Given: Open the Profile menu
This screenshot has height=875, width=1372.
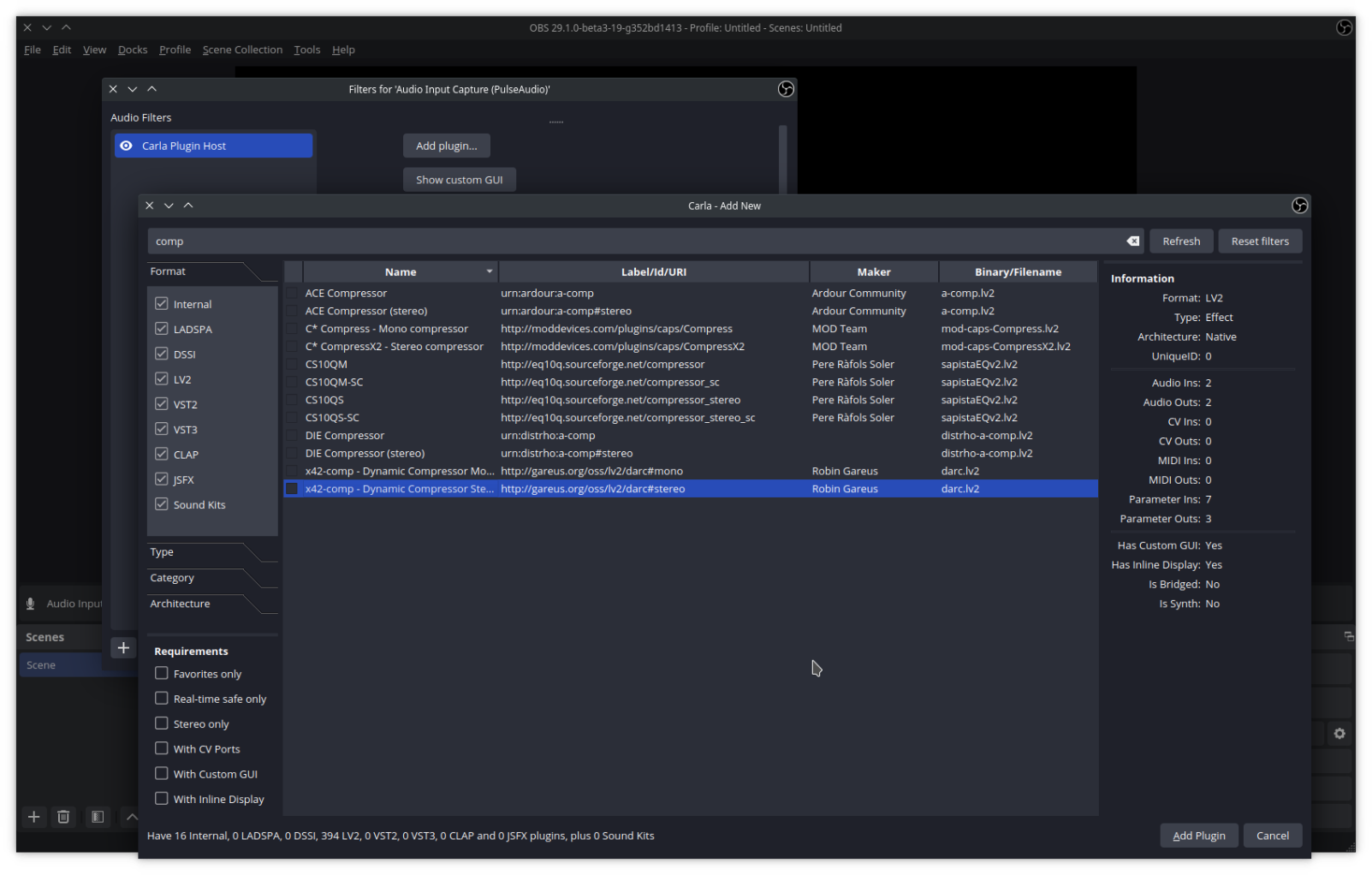Looking at the screenshot, I should click(175, 50).
